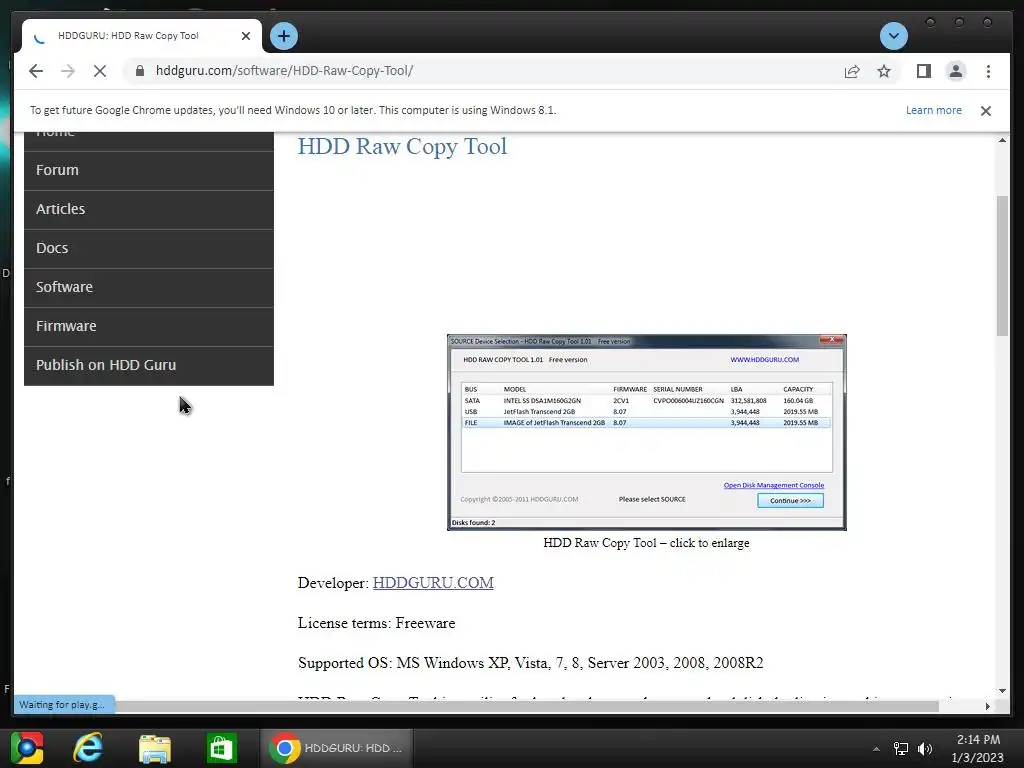The height and width of the screenshot is (768, 1024).
Task: Click the 'License terms: Freeware' text
Action: pyautogui.click(x=376, y=623)
